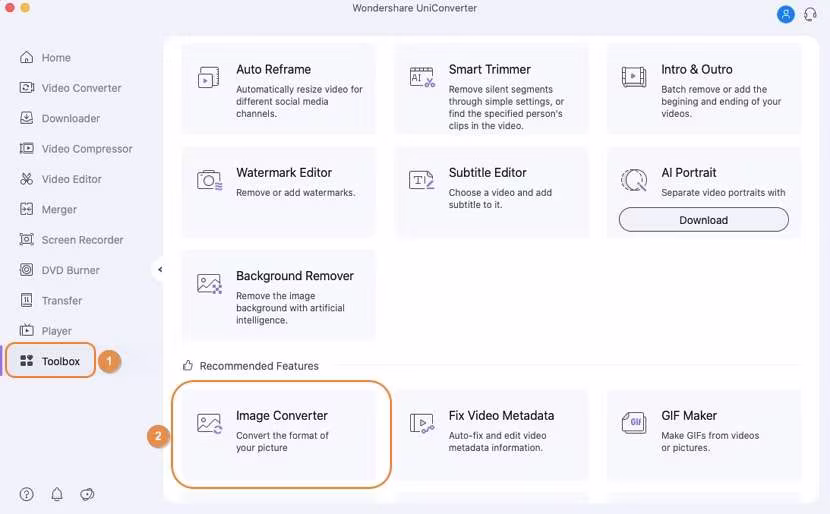Screen dimensions: 830x514
Task: Open the help question mark icon
Action: point(26,494)
